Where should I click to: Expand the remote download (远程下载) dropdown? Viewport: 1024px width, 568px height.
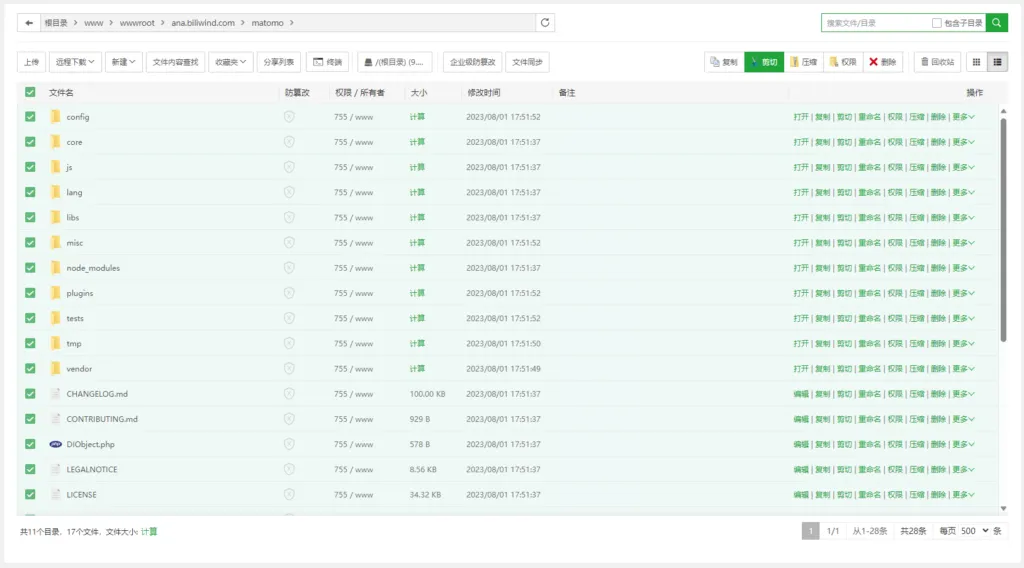point(77,62)
